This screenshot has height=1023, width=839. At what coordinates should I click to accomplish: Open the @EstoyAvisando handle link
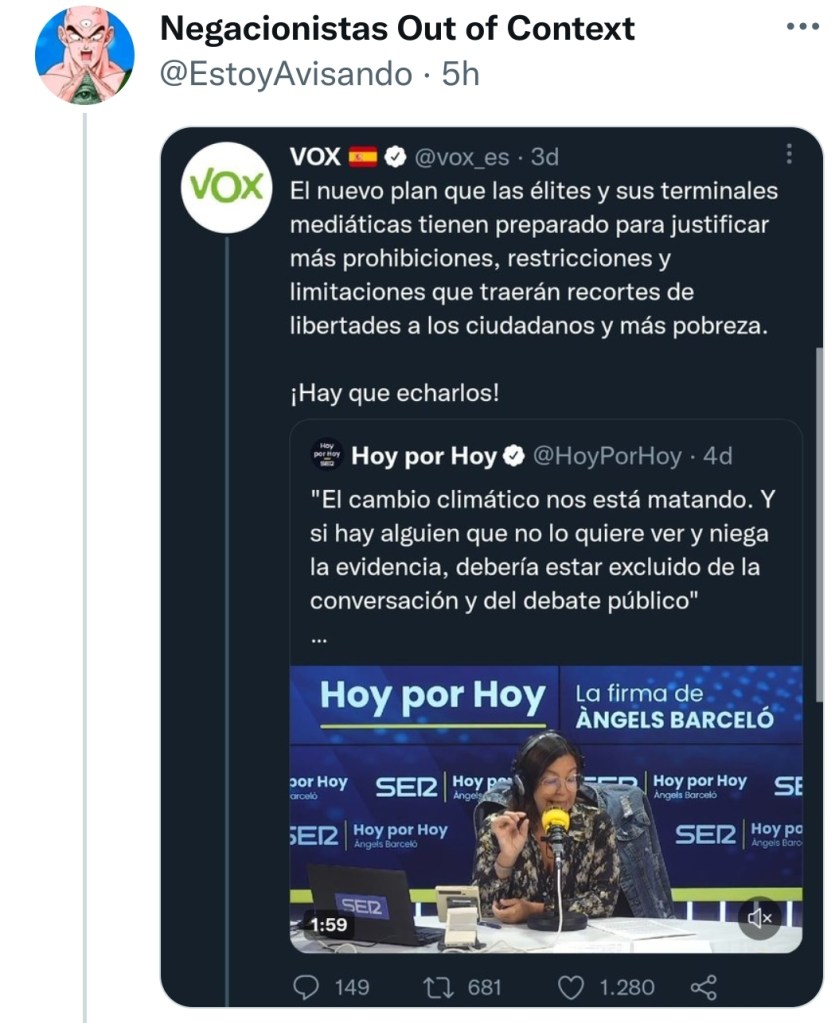tap(286, 75)
